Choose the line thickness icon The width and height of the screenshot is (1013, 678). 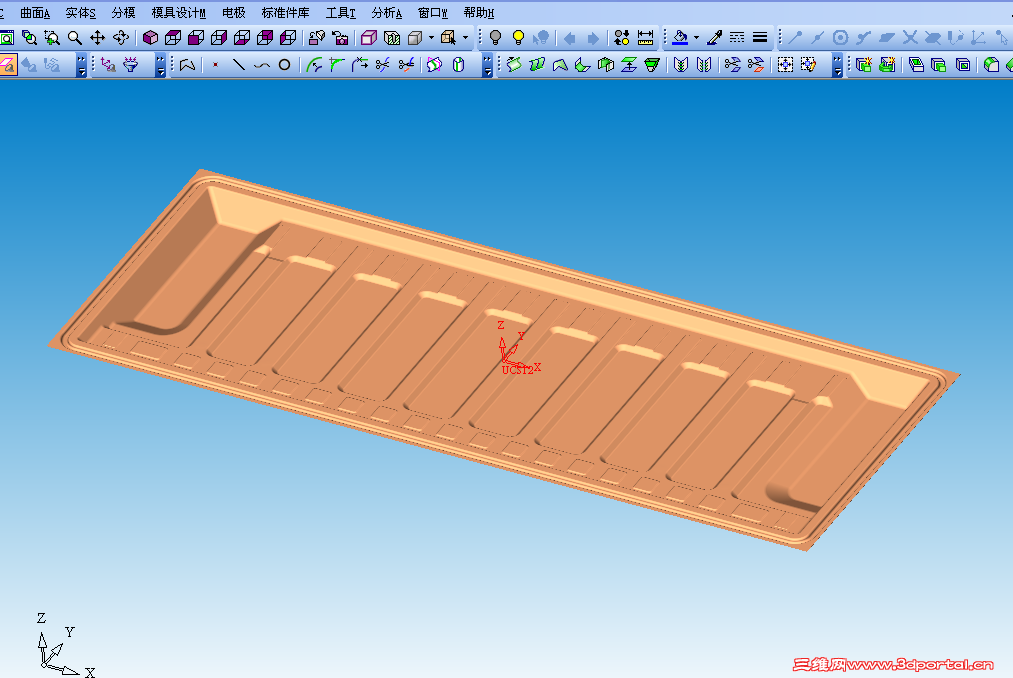[x=760, y=37]
